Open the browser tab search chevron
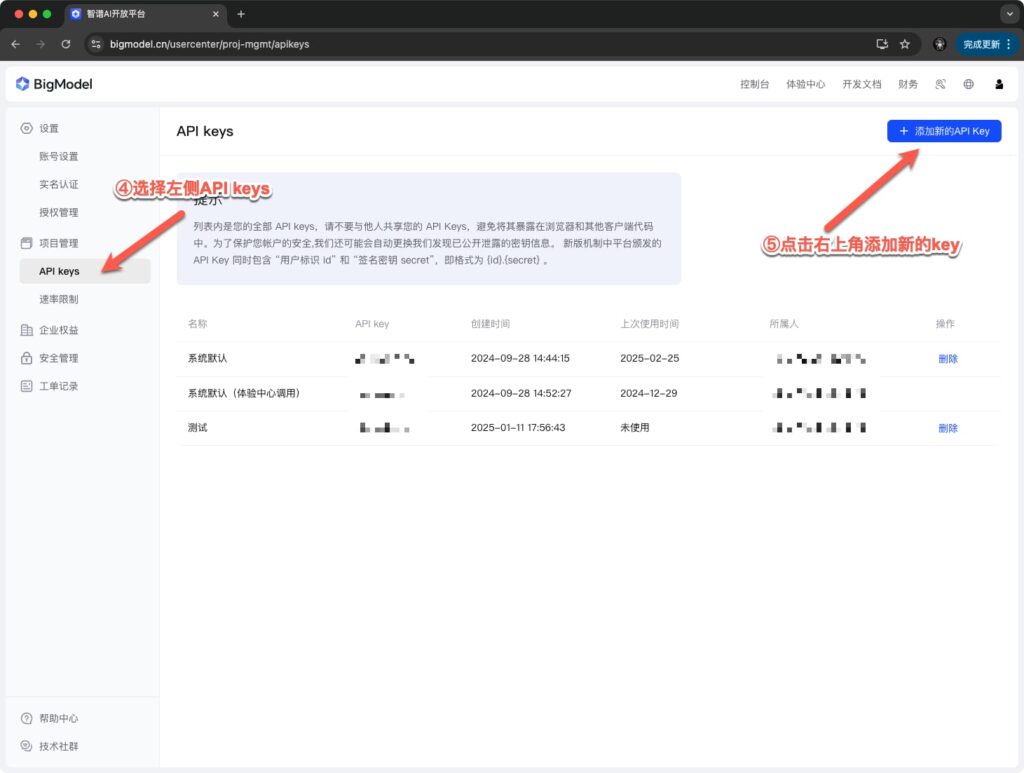The image size is (1024, 773). 1008,14
